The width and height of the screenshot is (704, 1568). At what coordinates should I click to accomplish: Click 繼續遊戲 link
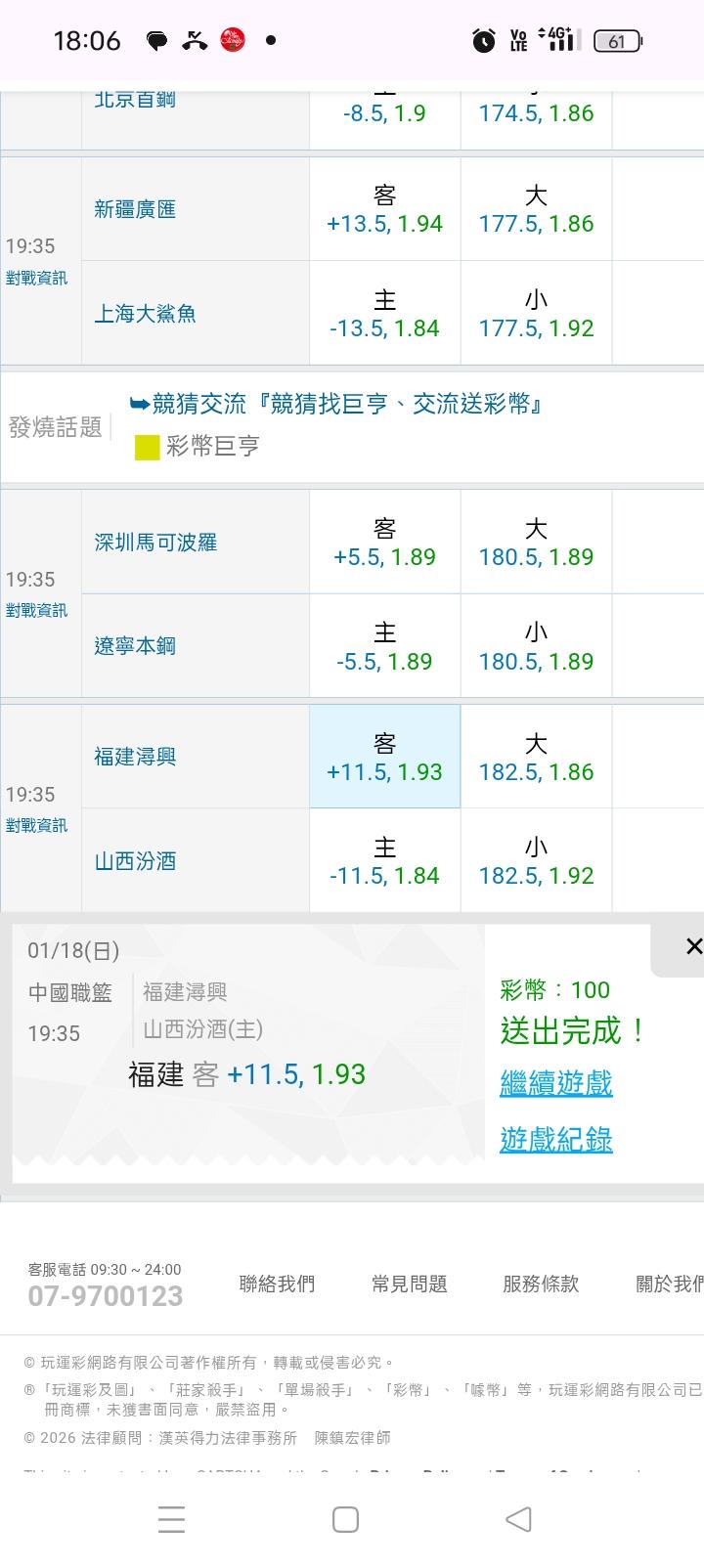tap(555, 1083)
